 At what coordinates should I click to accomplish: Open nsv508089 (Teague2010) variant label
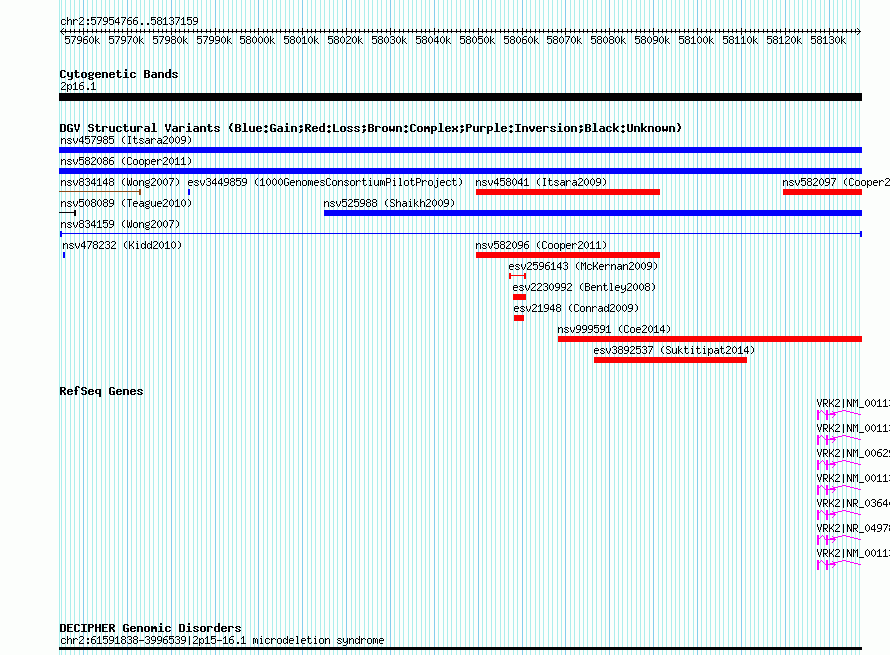point(126,203)
